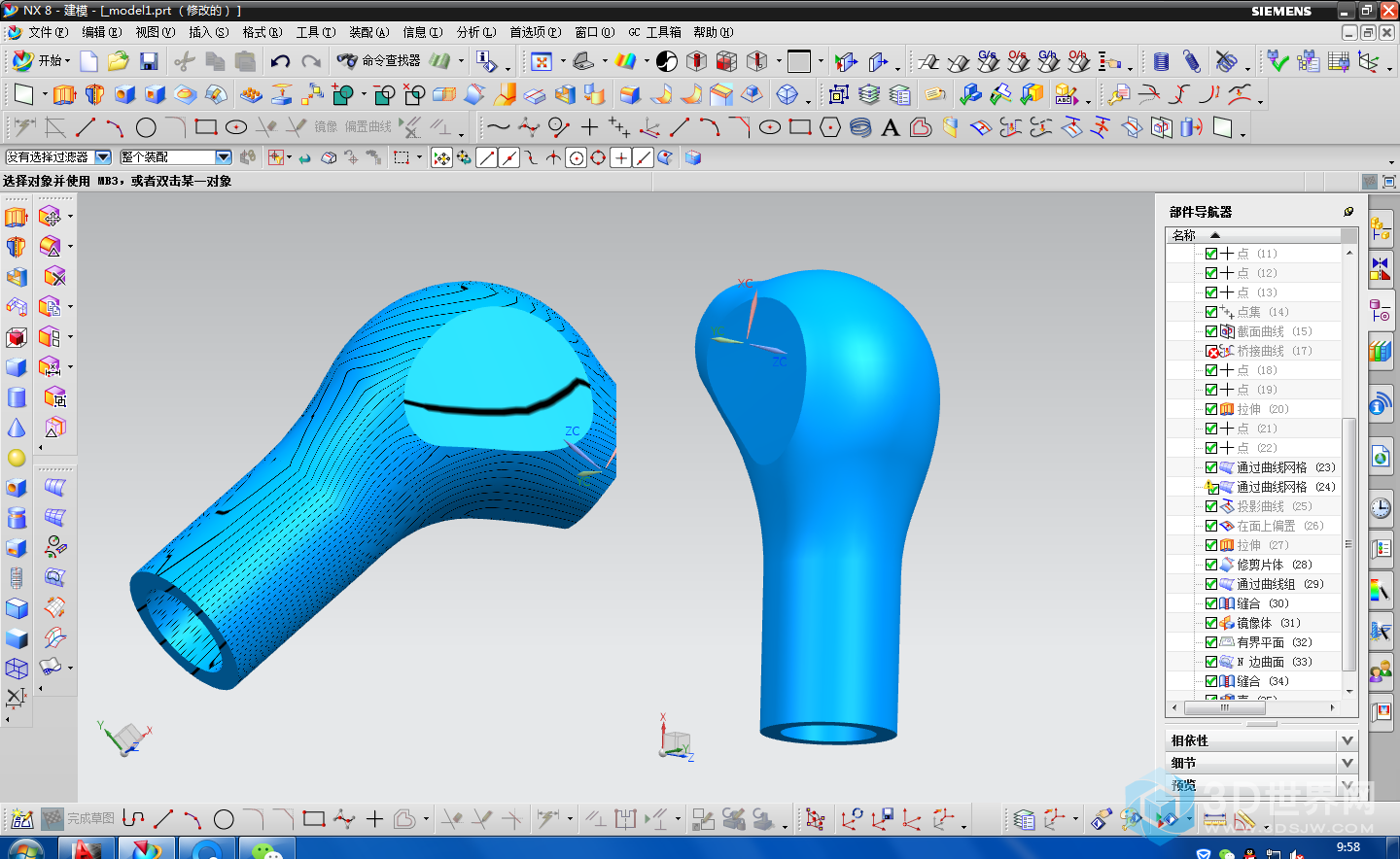Viewport: 1400px width, 859px height.
Task: Click the Unite boolean icon
Action: tap(342, 95)
